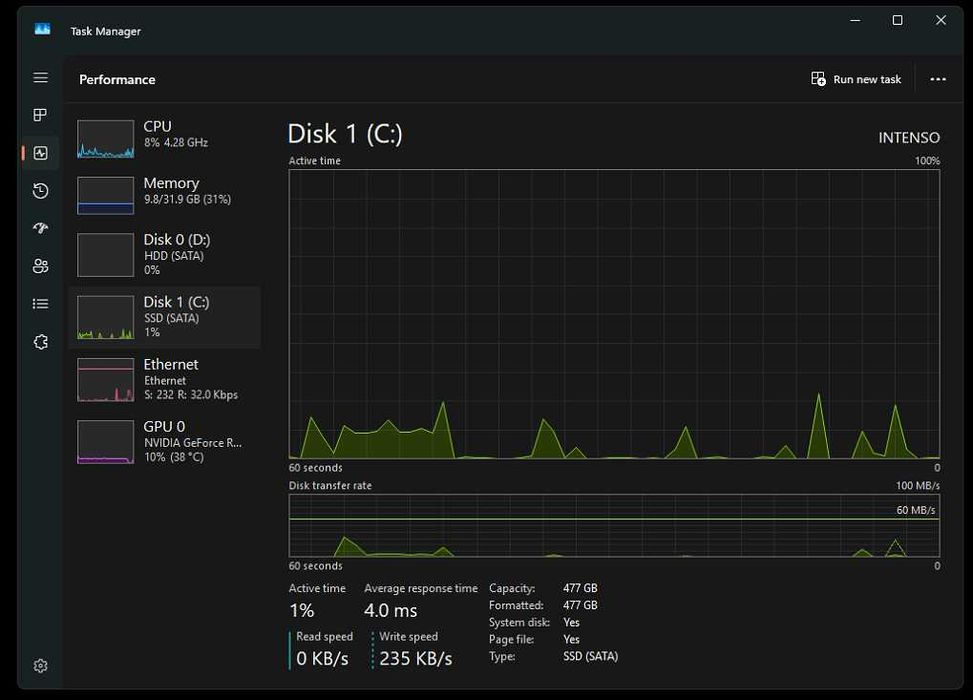The height and width of the screenshot is (700, 973).
Task: Open the Services puzzle icon
Action: [40, 342]
